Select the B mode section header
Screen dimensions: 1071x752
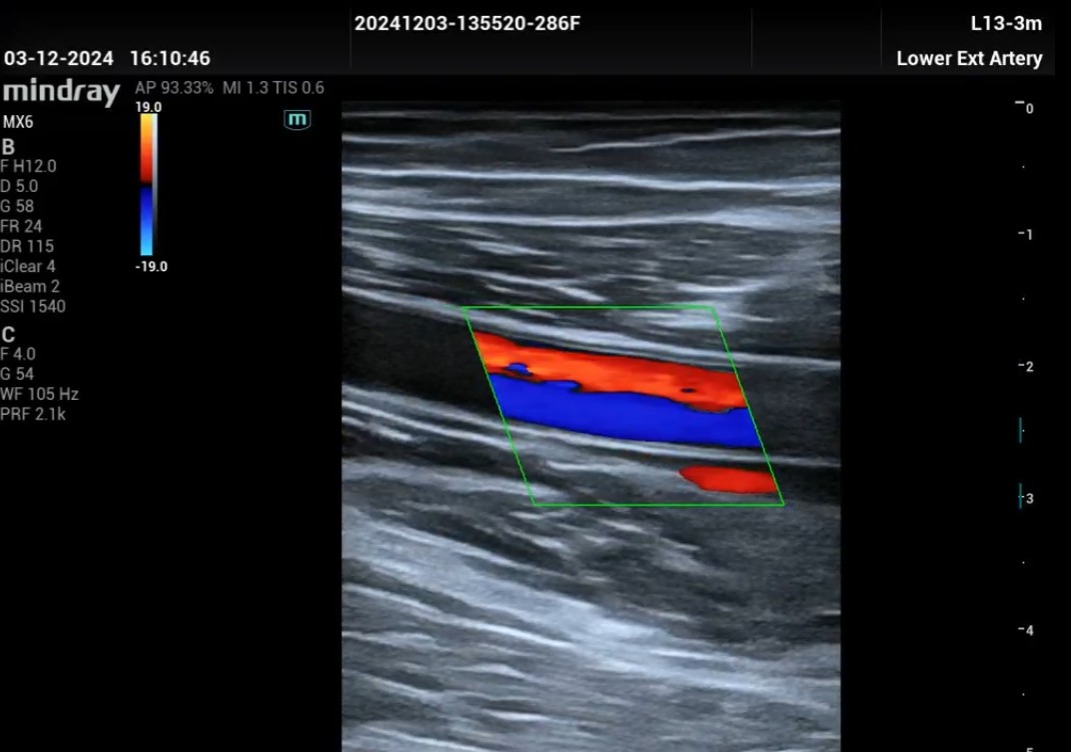coord(9,146)
